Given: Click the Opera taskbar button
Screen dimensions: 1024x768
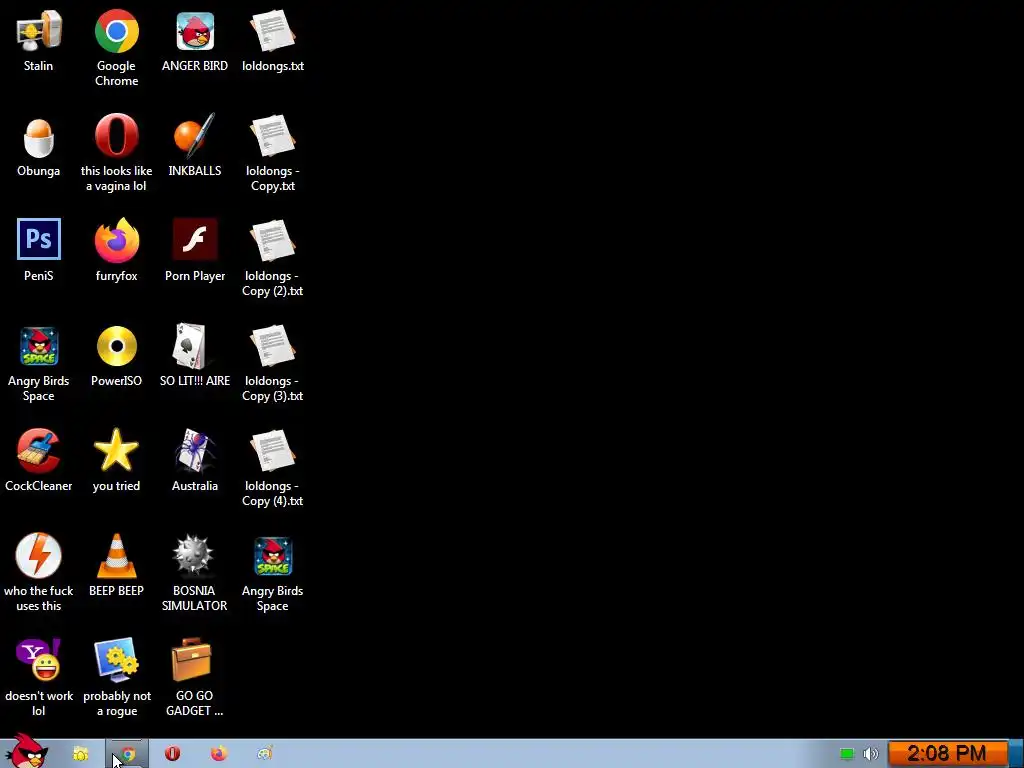Looking at the screenshot, I should [172, 754].
